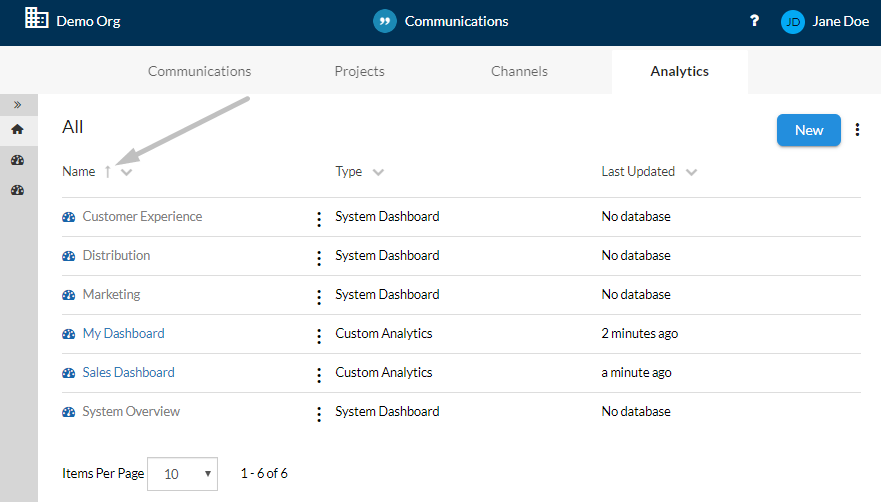Switch to the Projects tab
The image size is (881, 502).
(360, 71)
